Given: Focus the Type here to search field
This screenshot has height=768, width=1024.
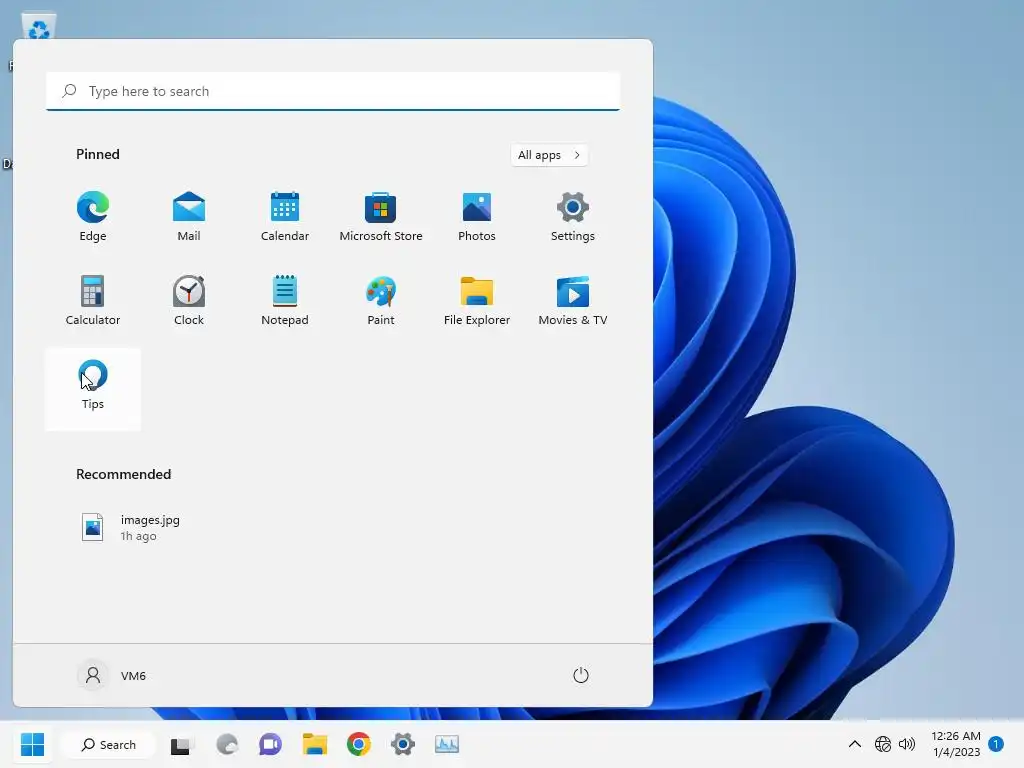Looking at the screenshot, I should pos(333,91).
